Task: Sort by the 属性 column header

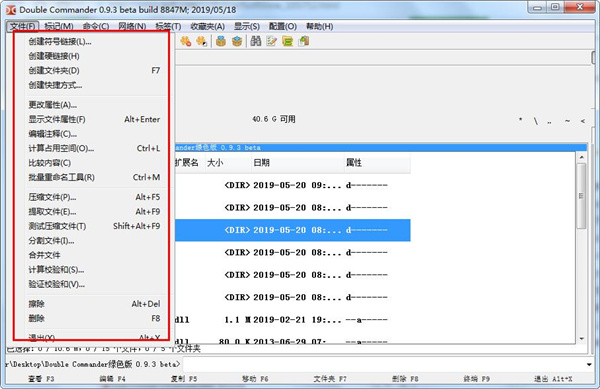Action: tap(377, 163)
